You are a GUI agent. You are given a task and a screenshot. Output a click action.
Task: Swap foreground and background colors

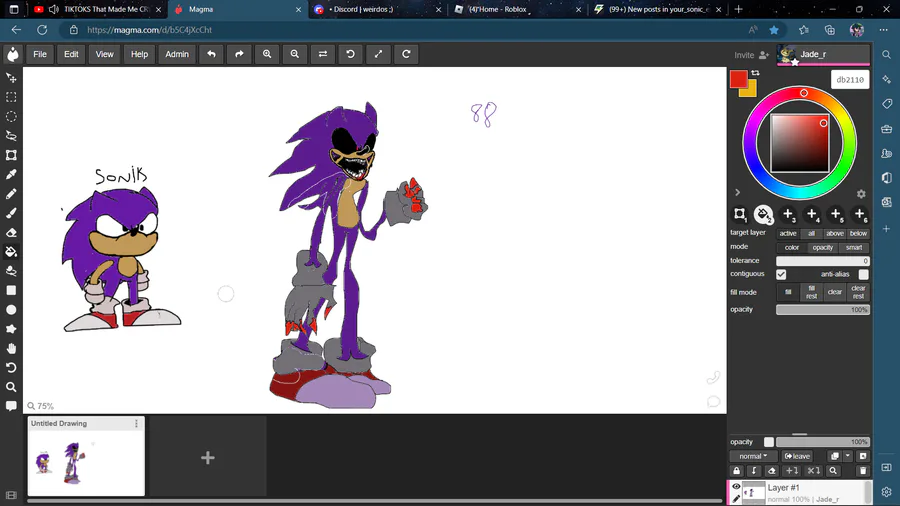click(x=755, y=73)
